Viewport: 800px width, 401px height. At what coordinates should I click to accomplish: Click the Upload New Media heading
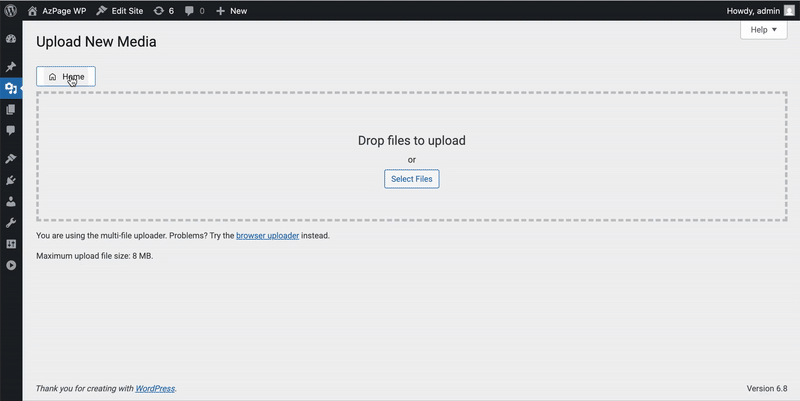click(96, 41)
